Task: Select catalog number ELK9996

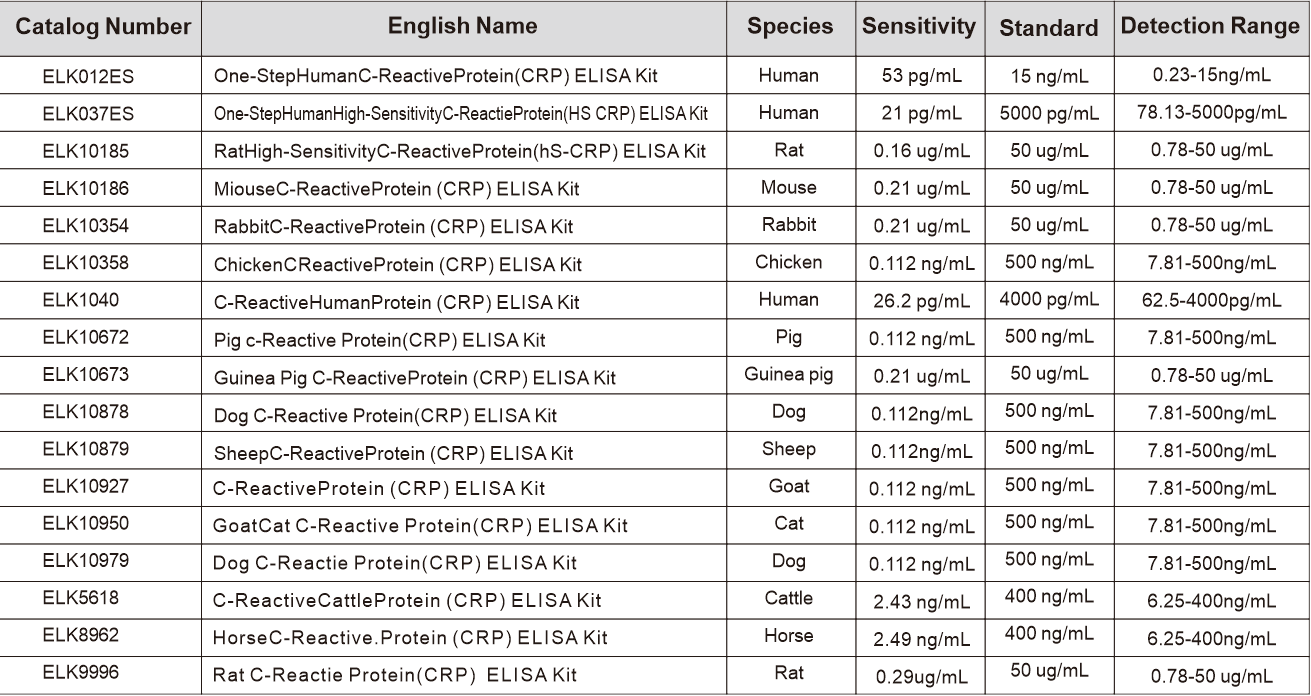Action: (81, 672)
